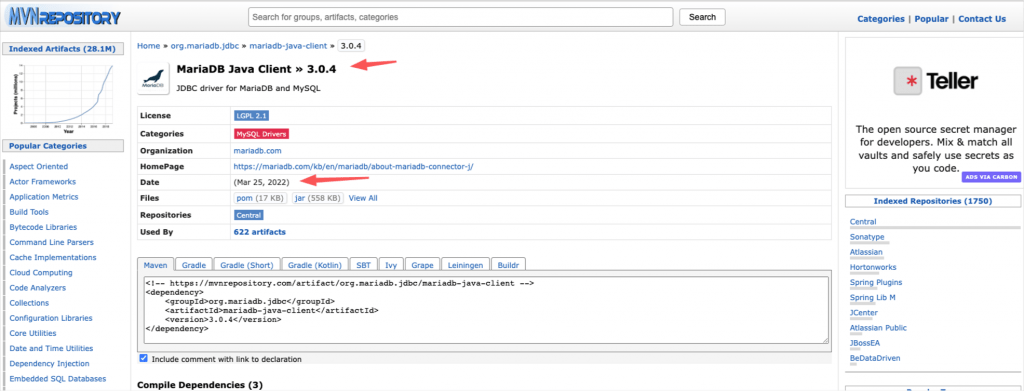1024x391 pixels.
Task: Open Cloud Computing category
Action: tap(41, 272)
